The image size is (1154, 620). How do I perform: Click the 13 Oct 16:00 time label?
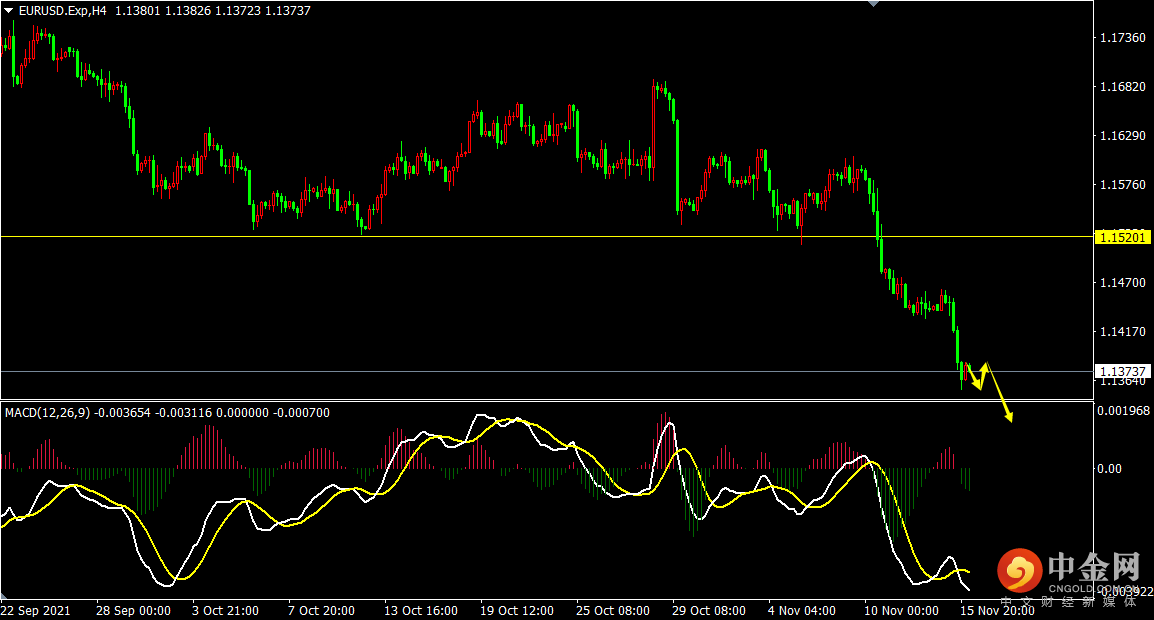(x=421, y=610)
